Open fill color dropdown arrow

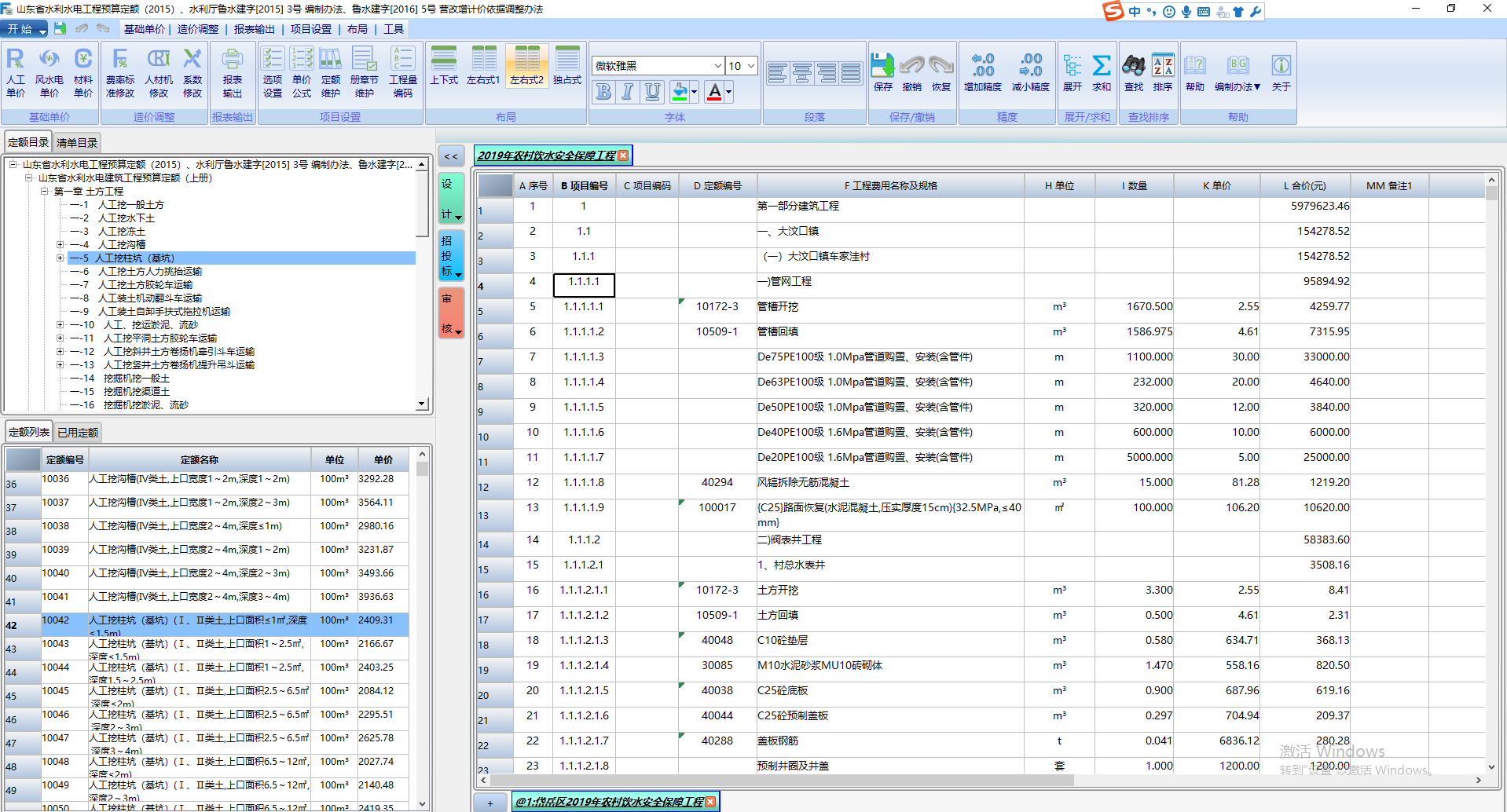pos(694,93)
